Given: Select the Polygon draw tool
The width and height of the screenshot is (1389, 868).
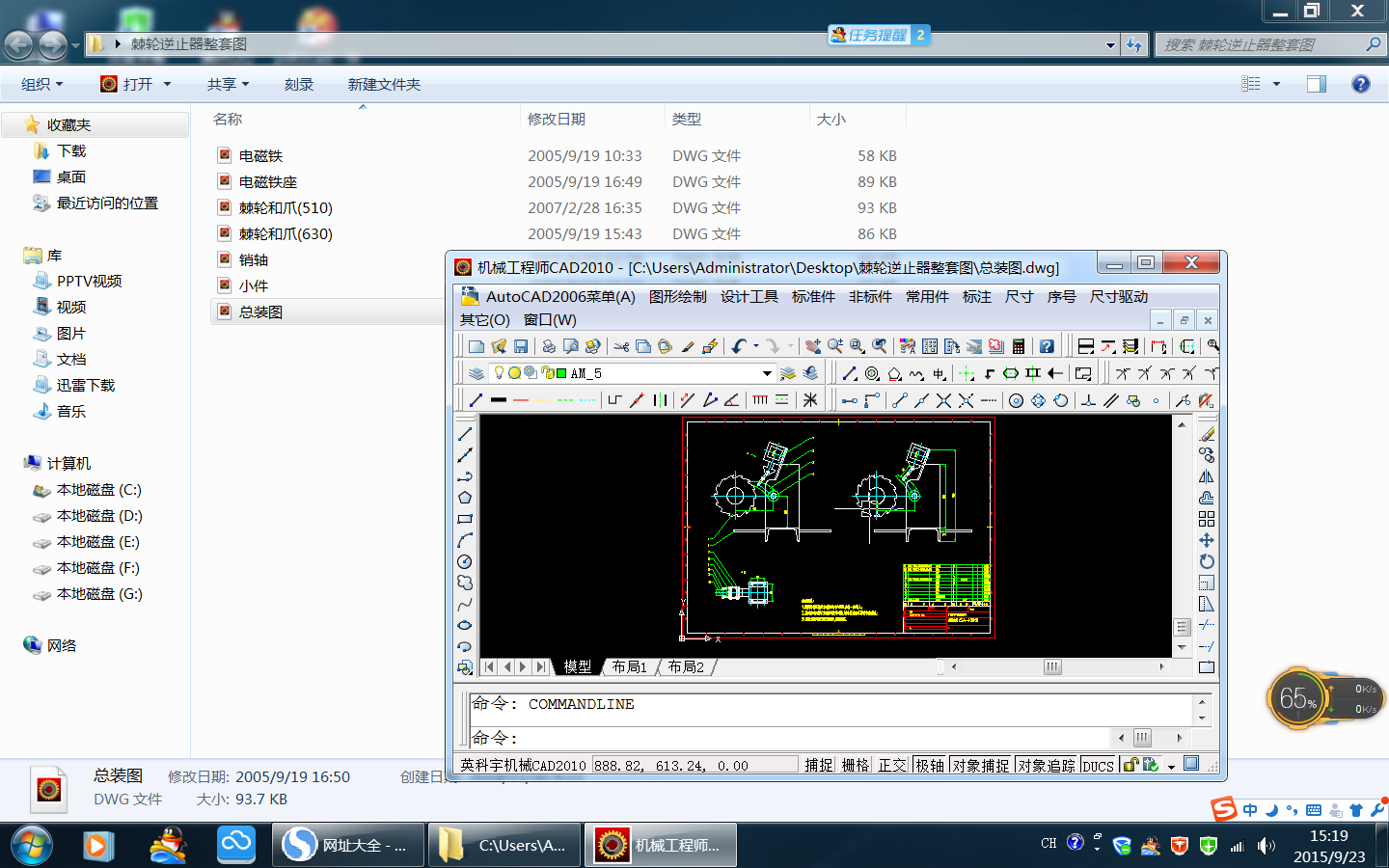Looking at the screenshot, I should 465,498.
